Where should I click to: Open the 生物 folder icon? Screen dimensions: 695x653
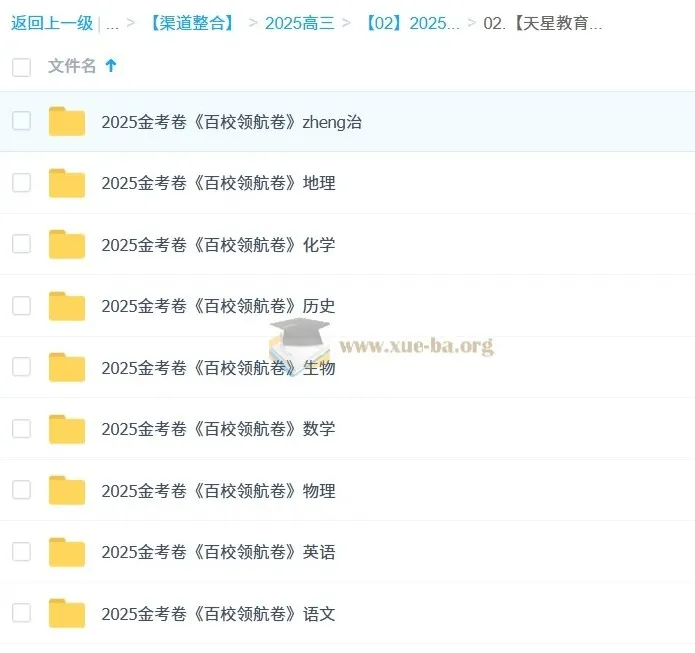pos(66,367)
